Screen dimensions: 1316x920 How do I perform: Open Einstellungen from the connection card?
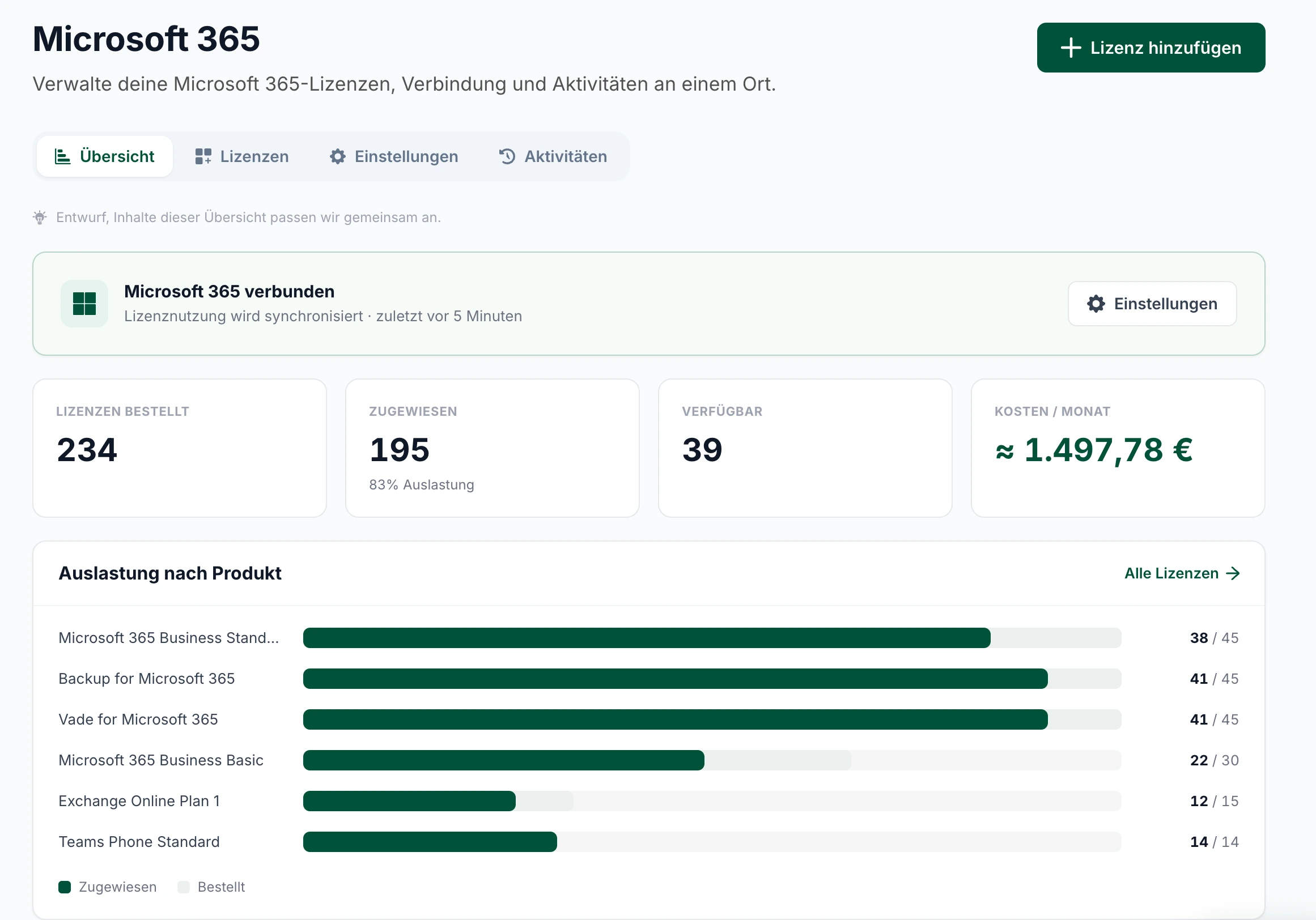(x=1152, y=304)
